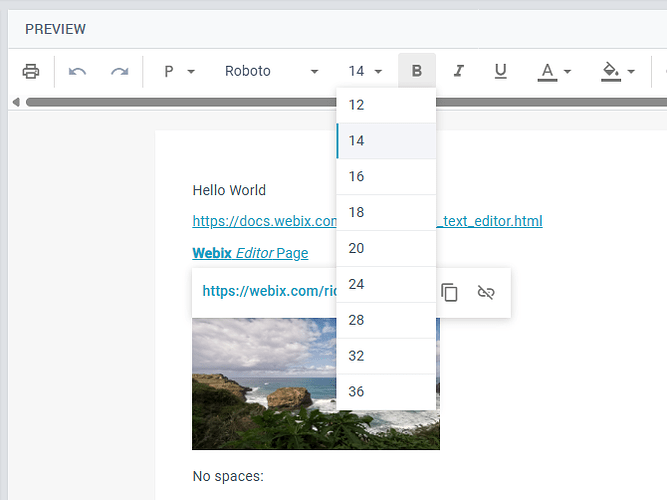Select font size 32

[x=386, y=356]
